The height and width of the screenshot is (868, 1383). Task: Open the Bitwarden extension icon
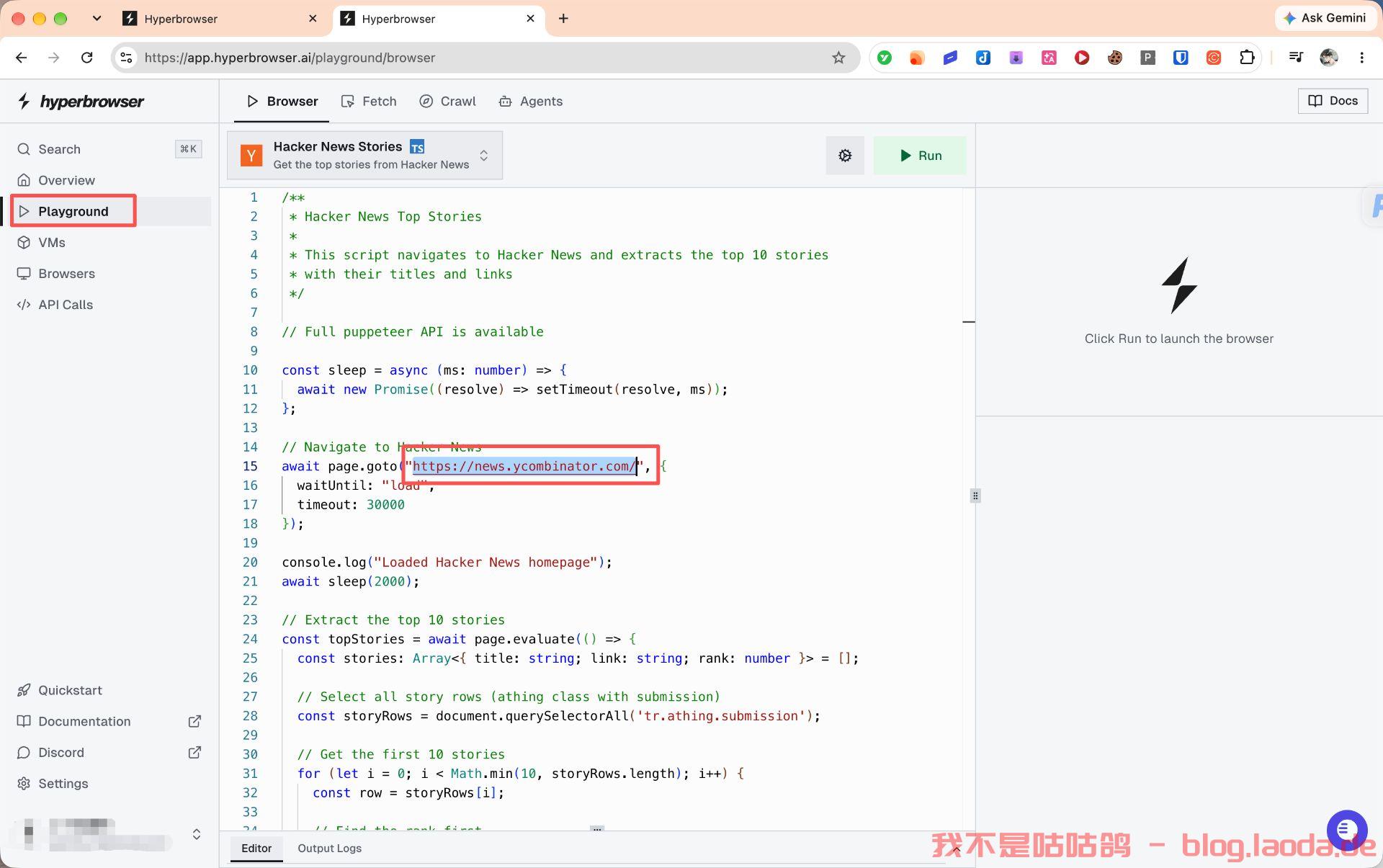click(1181, 58)
